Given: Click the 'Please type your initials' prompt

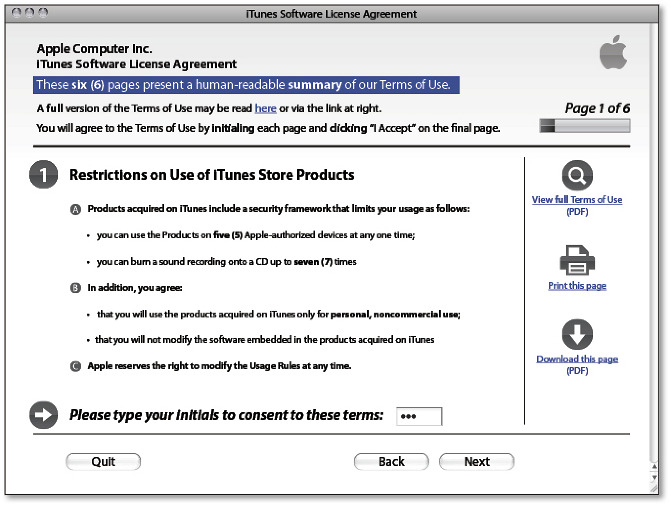Looking at the screenshot, I should [x=226, y=415].
